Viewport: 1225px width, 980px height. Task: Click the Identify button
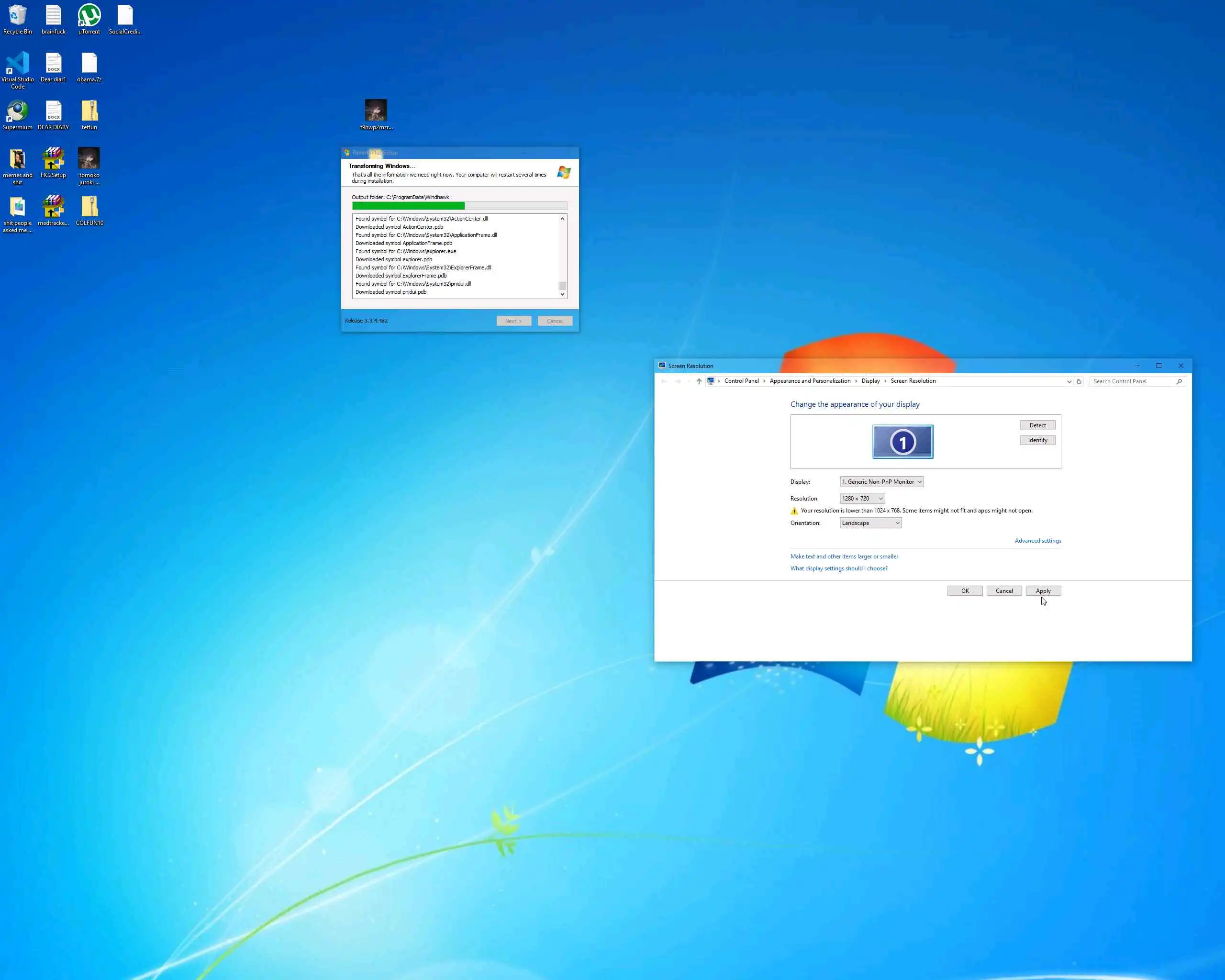click(x=1037, y=440)
